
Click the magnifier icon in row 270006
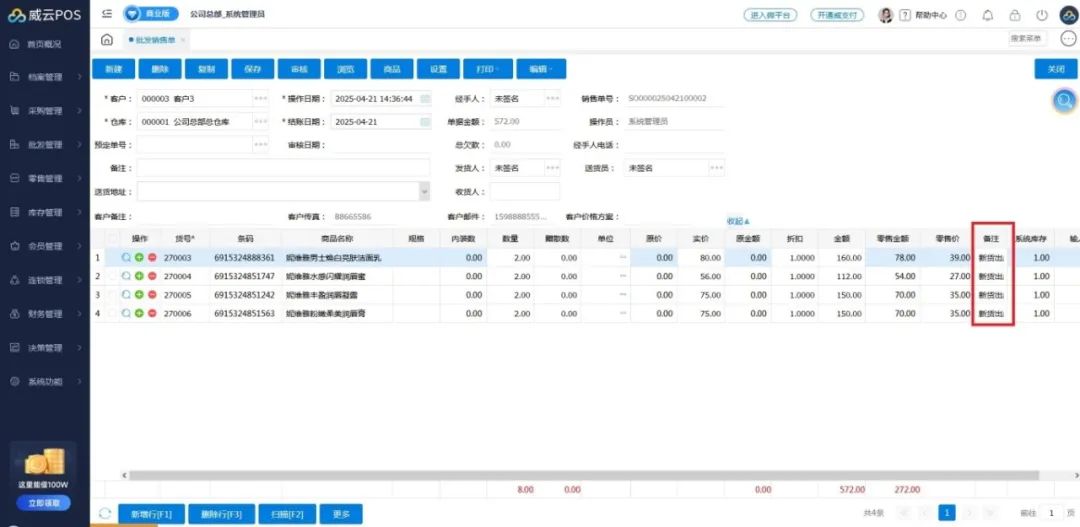point(125,313)
